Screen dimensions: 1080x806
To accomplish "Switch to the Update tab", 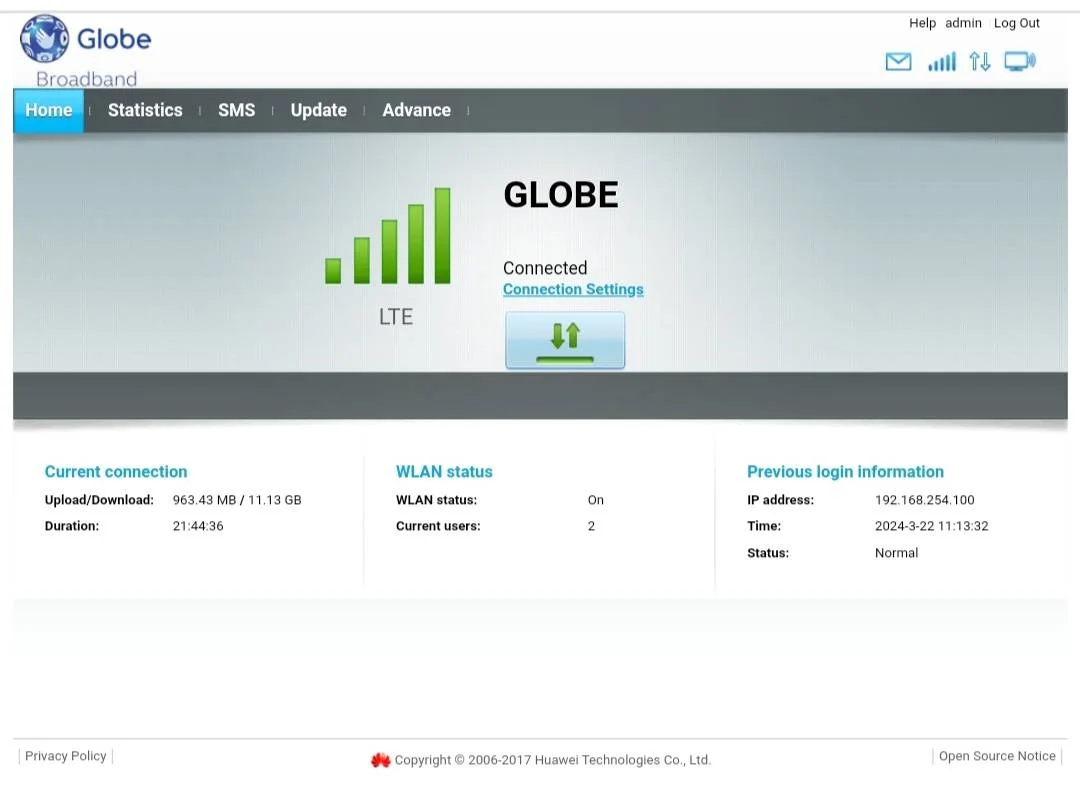I will pyautogui.click(x=318, y=110).
